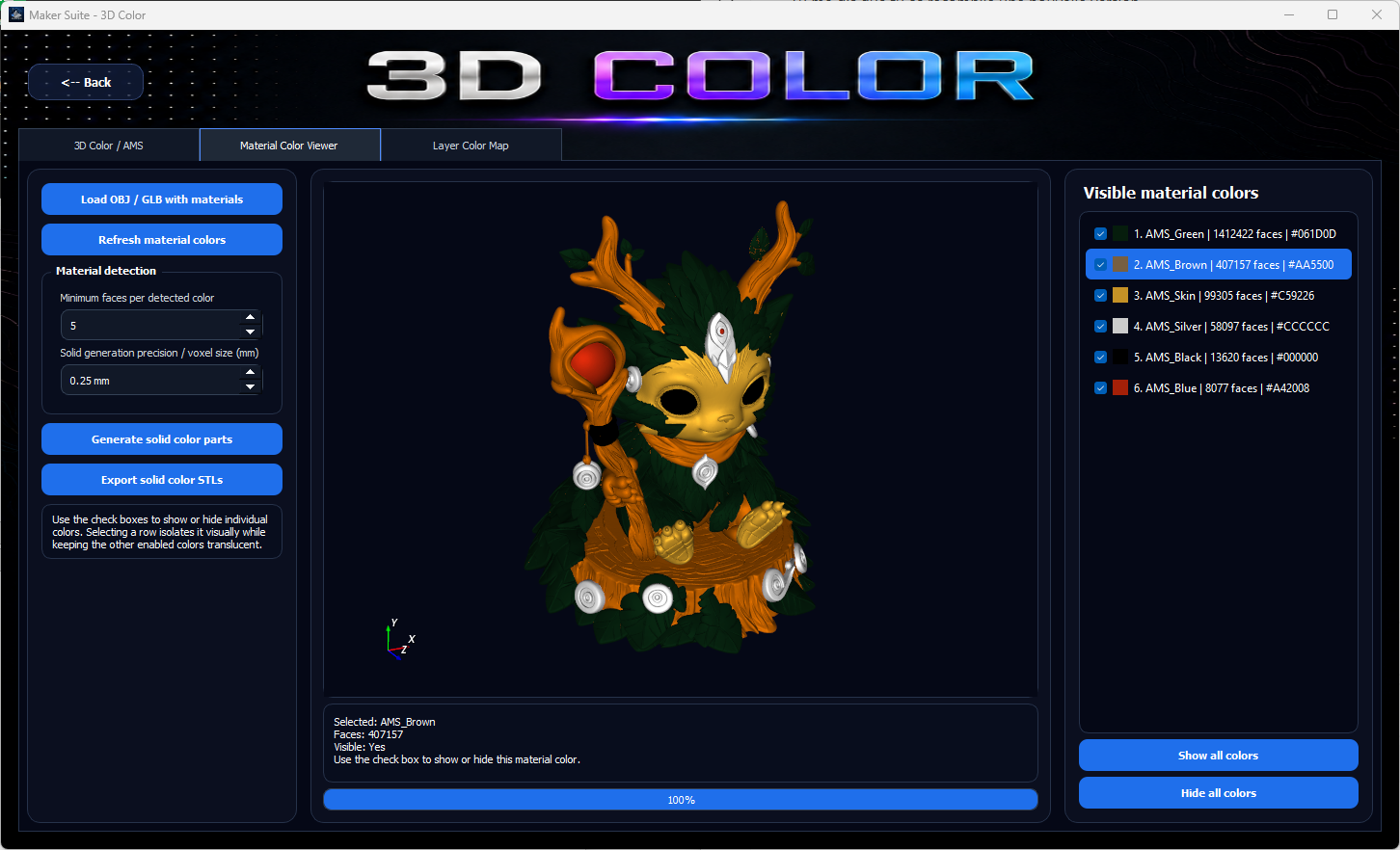Click 'Minimum faces per detected color' label
Image resolution: width=1400 pixels, height=850 pixels.
tap(137, 298)
